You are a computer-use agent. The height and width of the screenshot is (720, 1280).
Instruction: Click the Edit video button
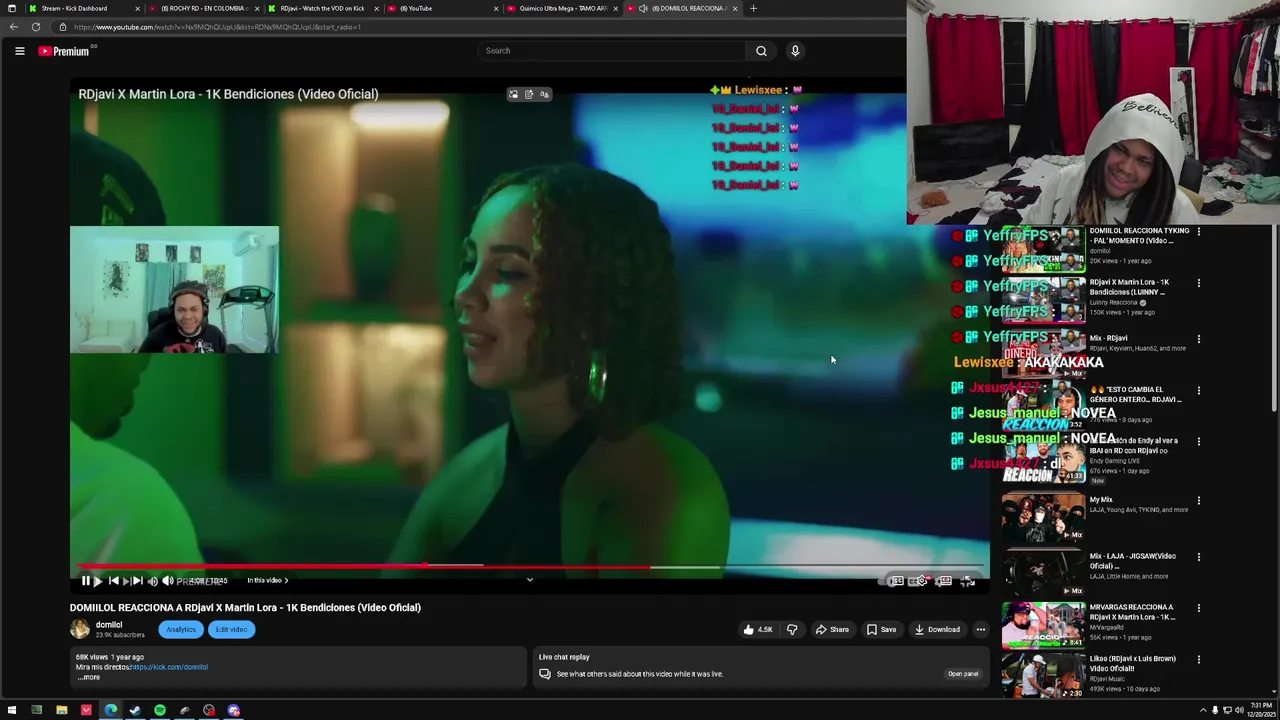pos(231,629)
